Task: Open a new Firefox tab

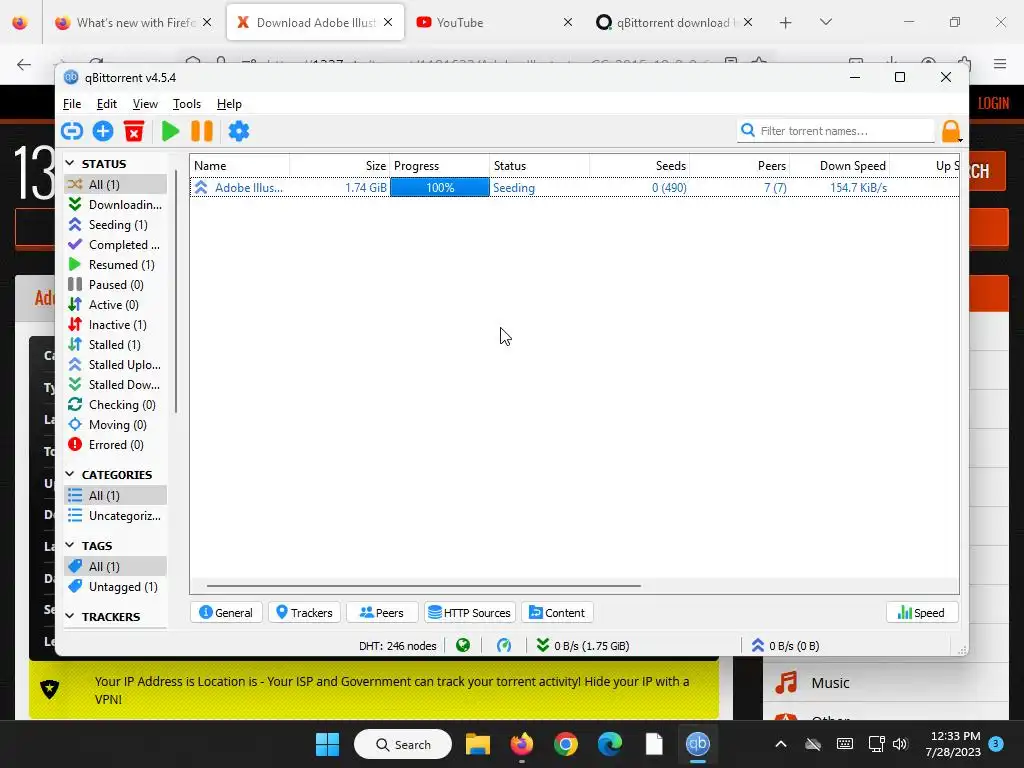Action: click(x=786, y=23)
